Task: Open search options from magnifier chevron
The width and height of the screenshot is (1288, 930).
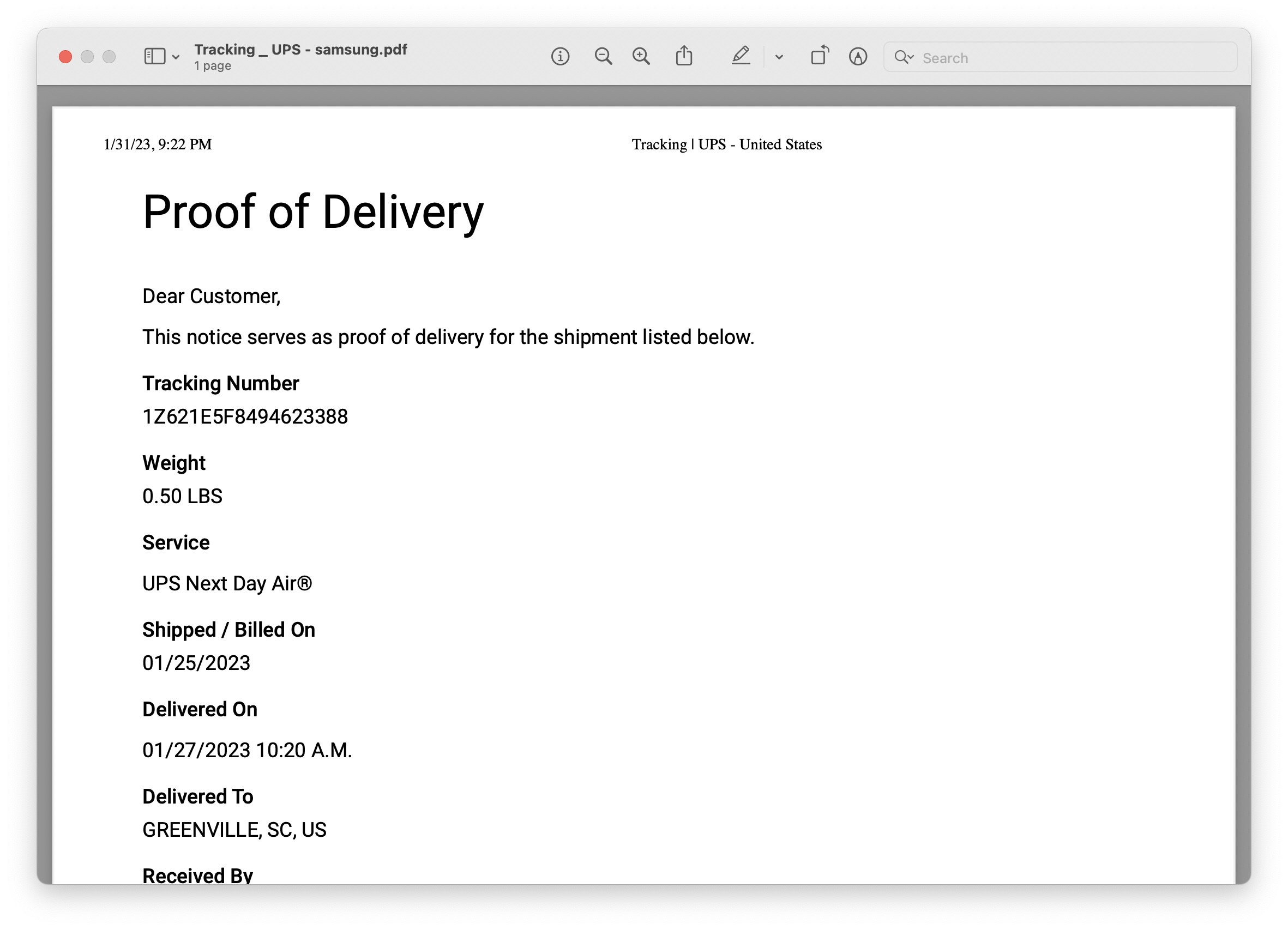Action: coord(904,57)
